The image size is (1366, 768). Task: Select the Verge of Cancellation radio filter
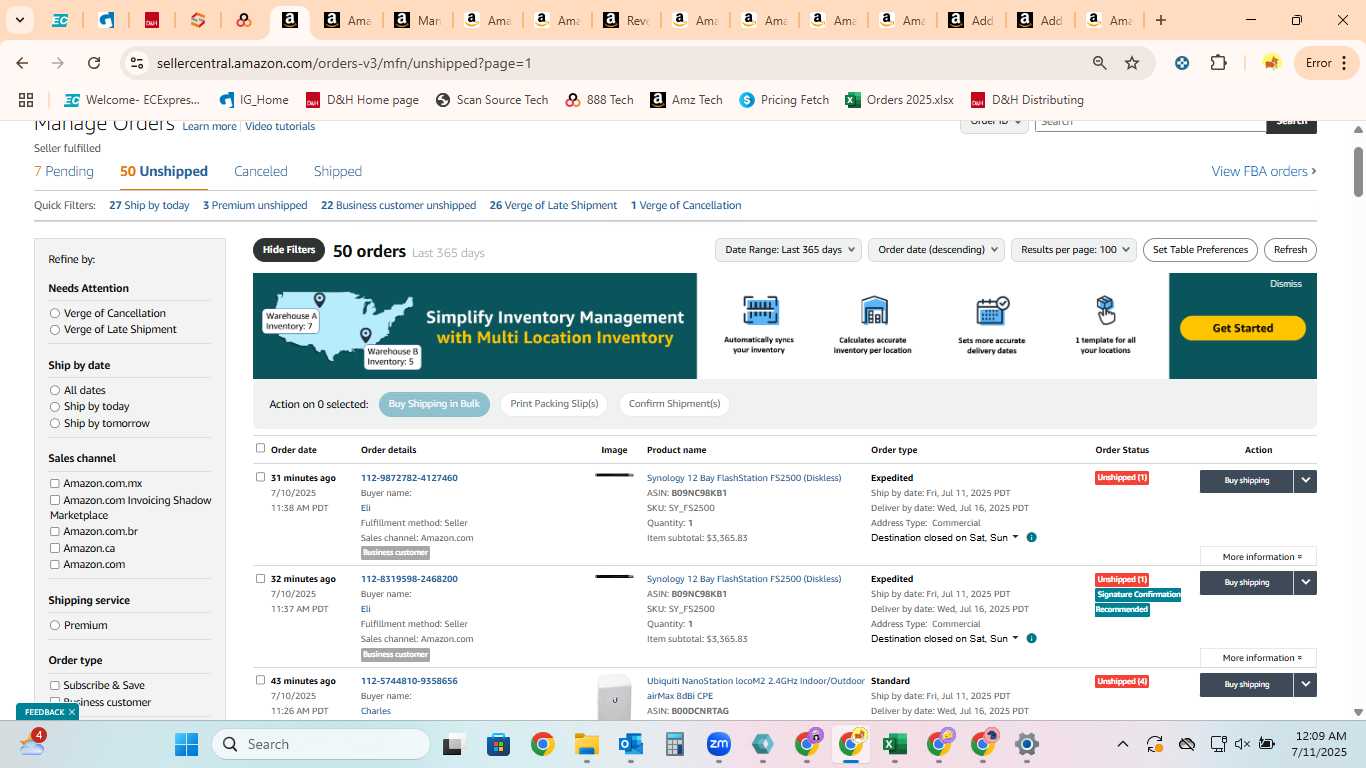pyautogui.click(x=55, y=313)
